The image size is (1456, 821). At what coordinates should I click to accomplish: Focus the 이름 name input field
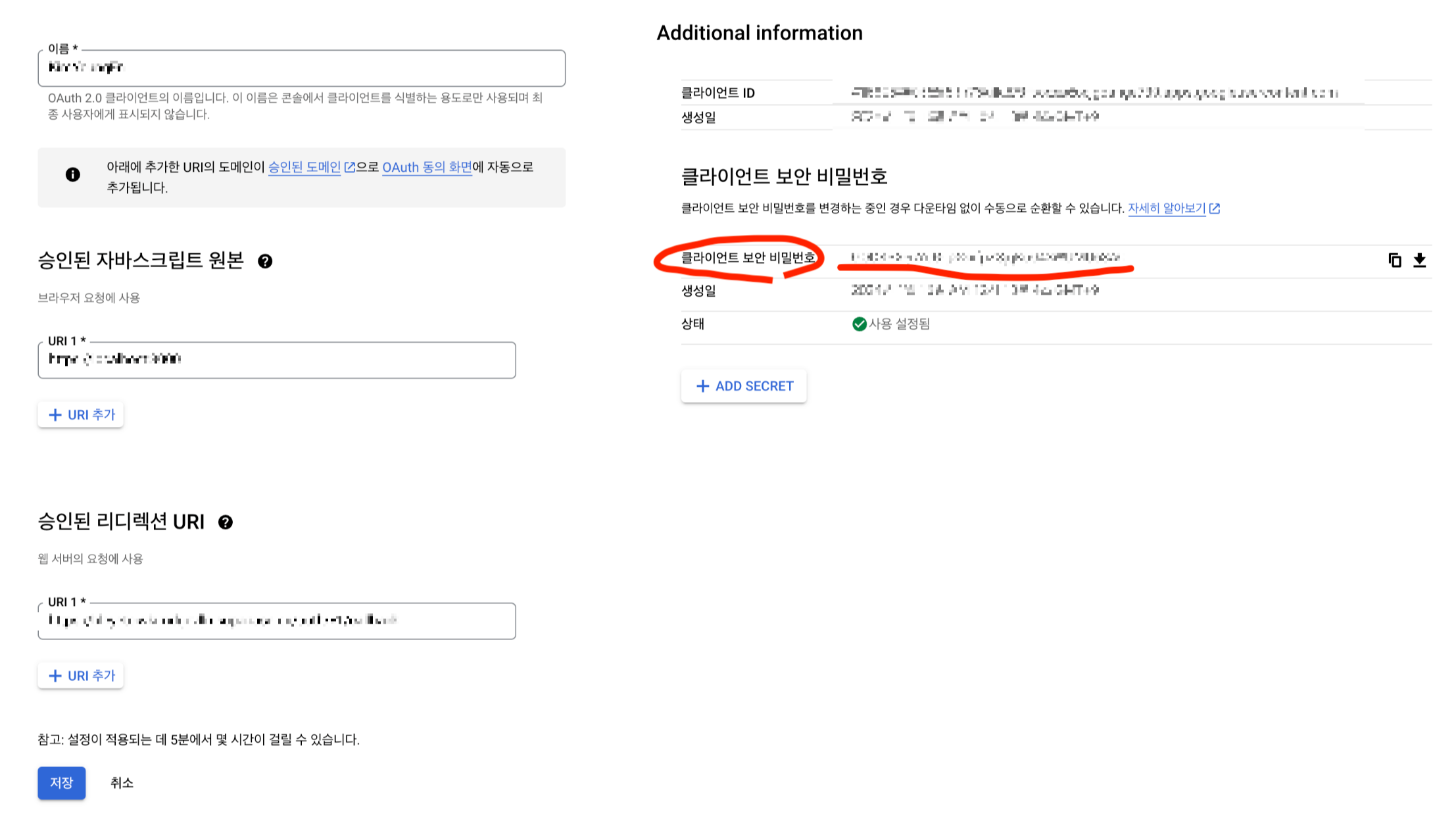click(301, 68)
